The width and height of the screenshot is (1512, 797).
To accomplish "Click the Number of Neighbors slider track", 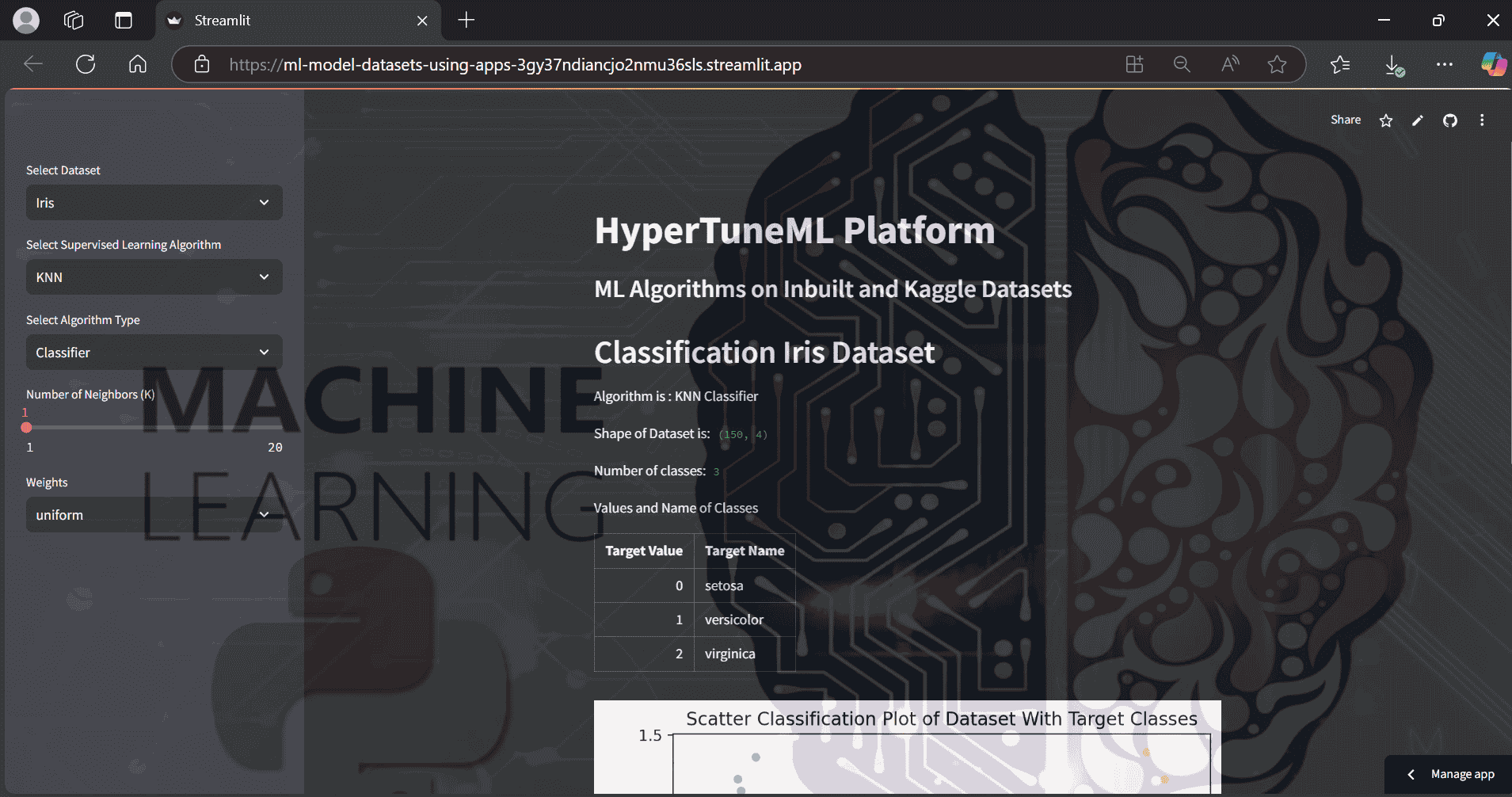I will pos(154,428).
